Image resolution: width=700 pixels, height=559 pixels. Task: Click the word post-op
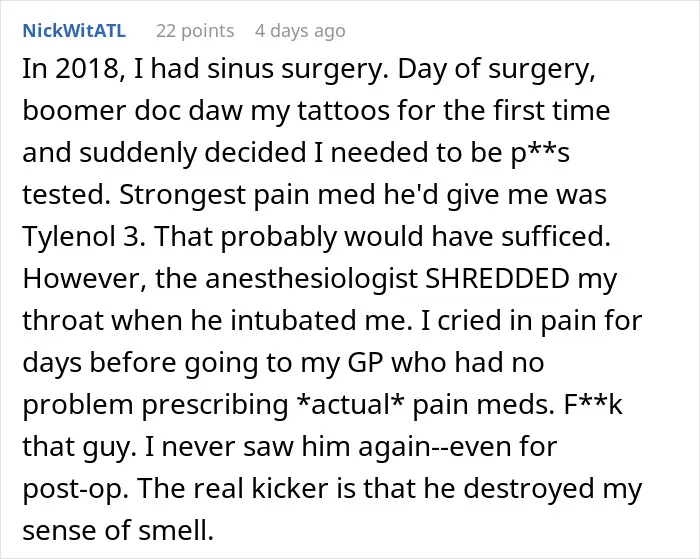[x=71, y=489]
